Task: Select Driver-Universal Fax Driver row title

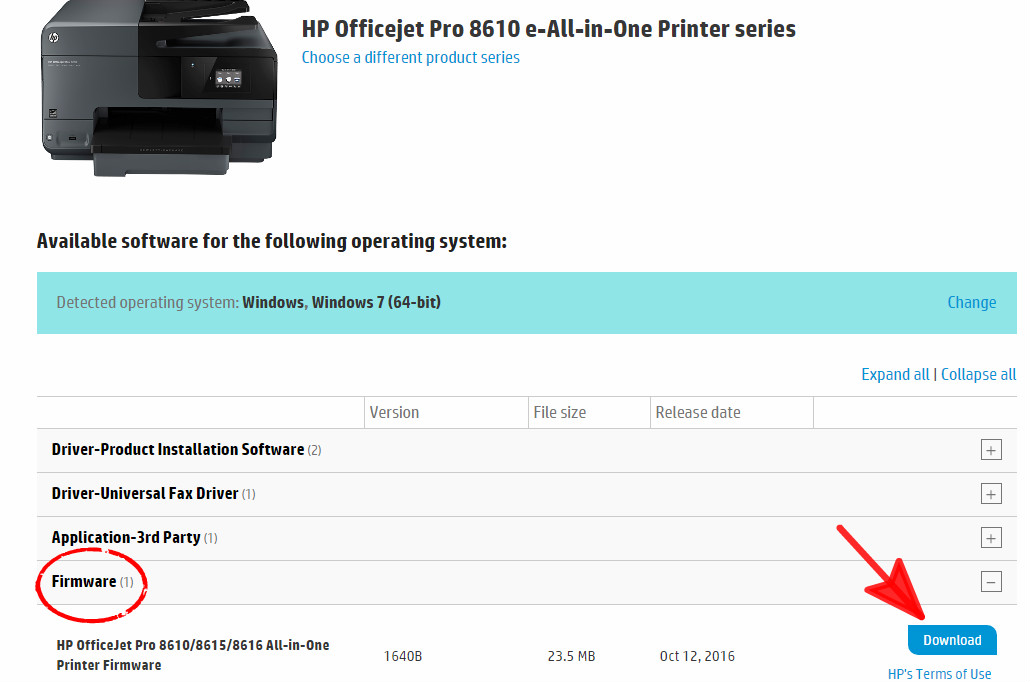Action: pos(145,493)
